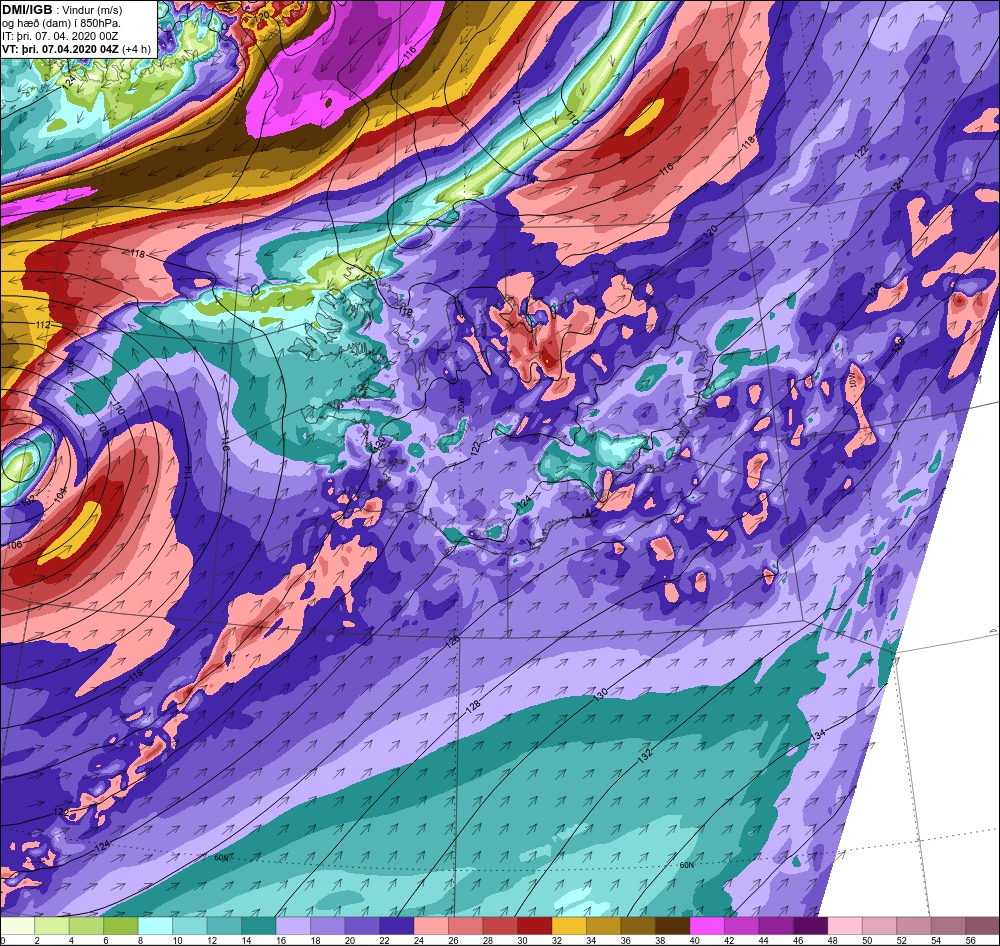Screen dimensions: 1000x946
Task: Pick the purple 44–46 legend swatch
Action: (x=776, y=924)
